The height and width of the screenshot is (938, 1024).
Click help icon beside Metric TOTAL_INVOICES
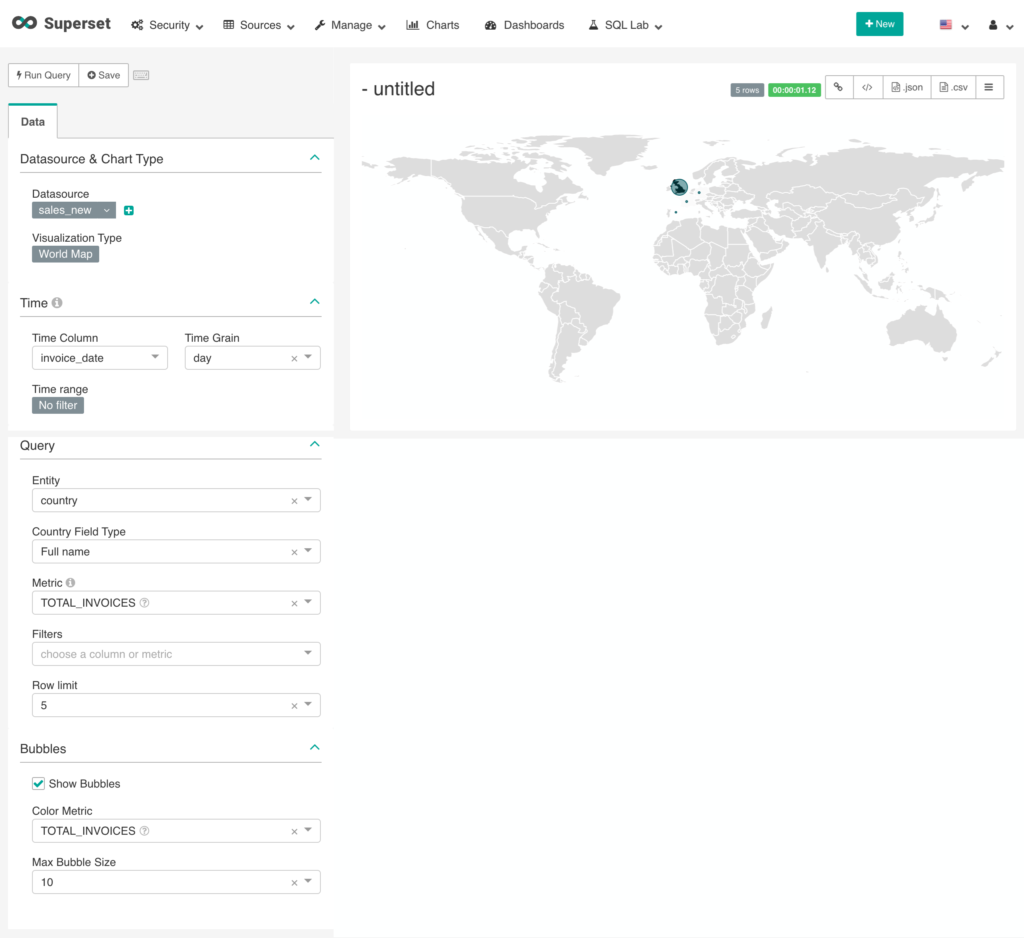pyautogui.click(x=144, y=603)
